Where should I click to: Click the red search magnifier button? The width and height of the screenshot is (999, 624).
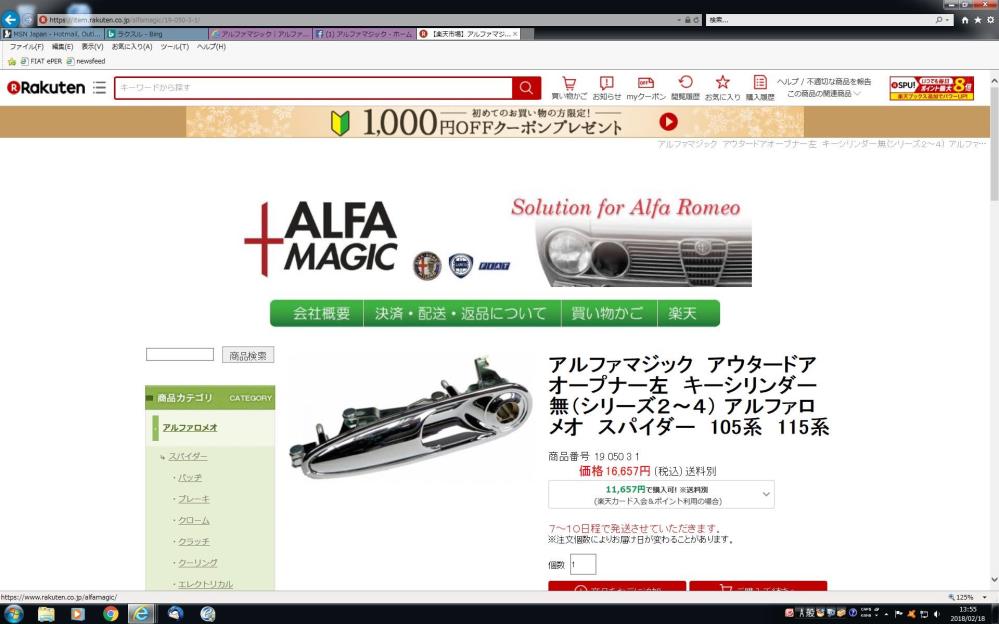[526, 88]
